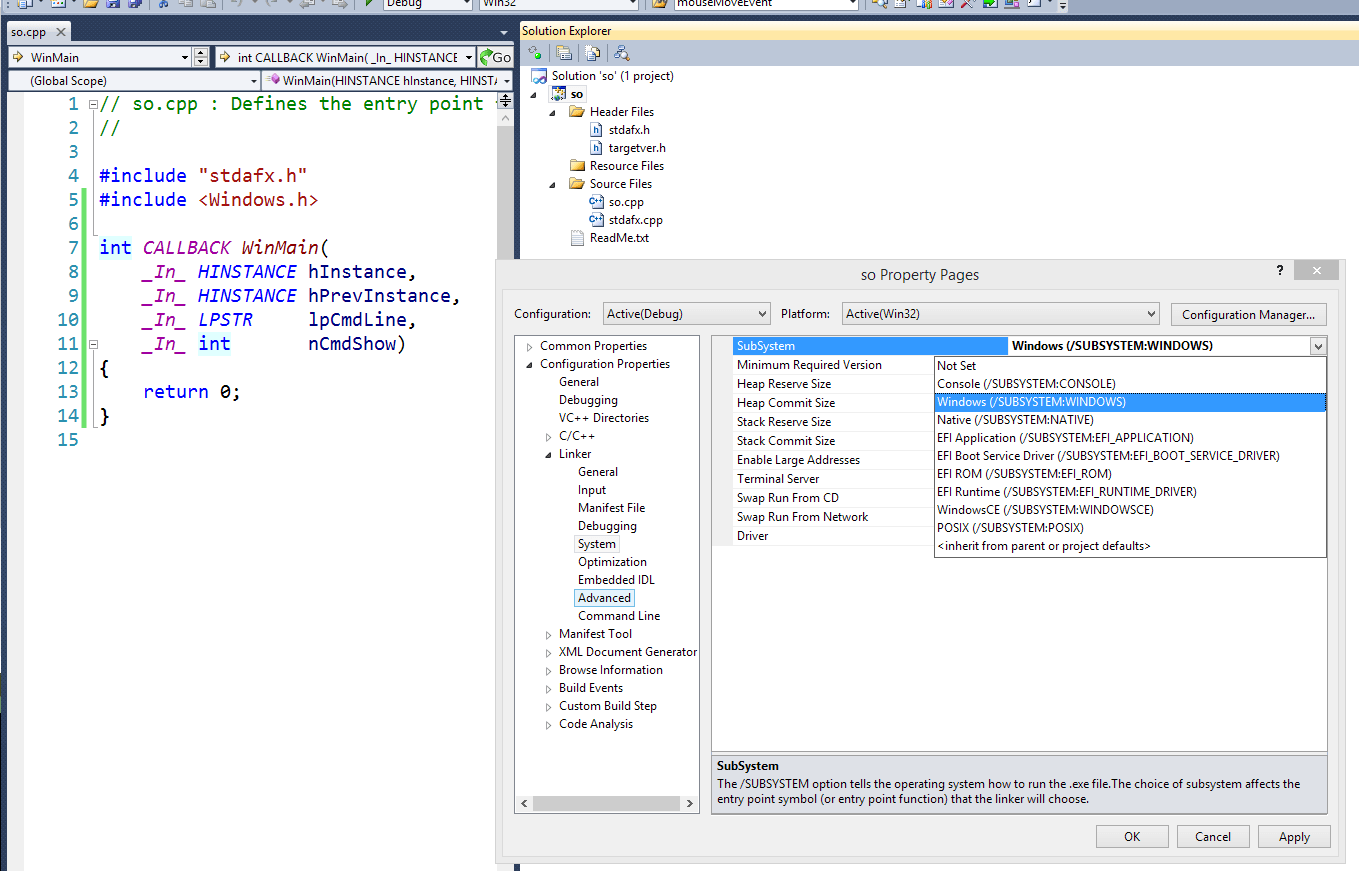Open the editor tab list dropdown arrow
The height and width of the screenshot is (871, 1359).
coord(505,31)
